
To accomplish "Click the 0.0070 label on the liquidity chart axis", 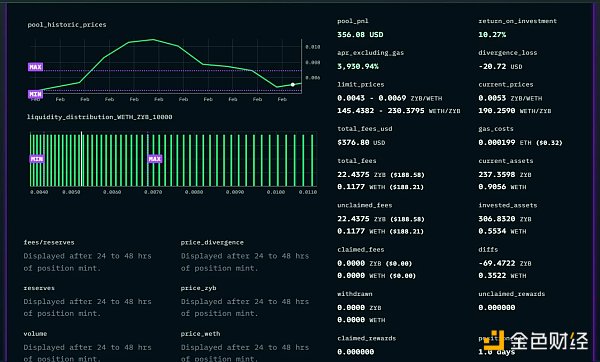I will pos(153,192).
